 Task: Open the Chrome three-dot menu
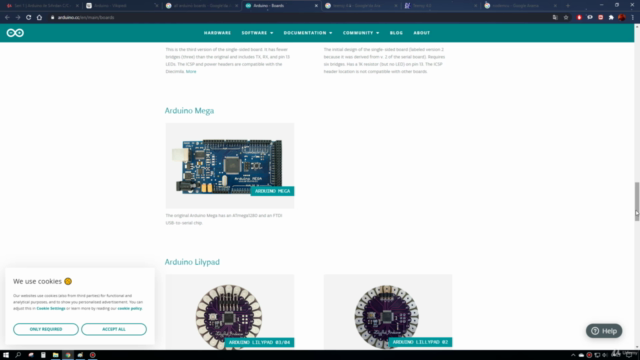pyautogui.click(x=633, y=18)
